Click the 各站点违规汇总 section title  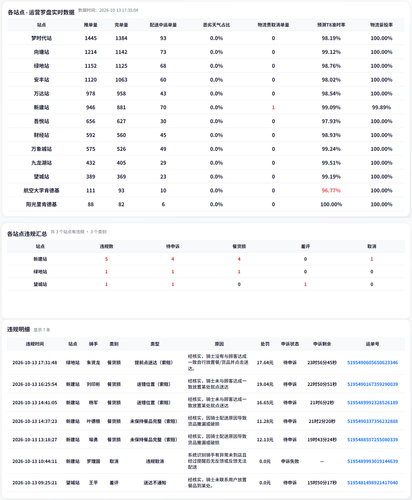click(x=27, y=234)
